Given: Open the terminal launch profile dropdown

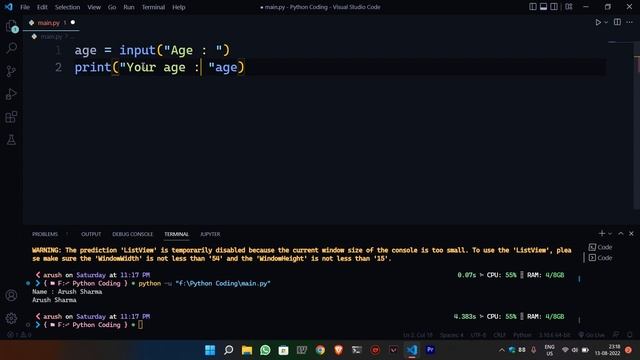Looking at the screenshot, I should (x=610, y=233).
